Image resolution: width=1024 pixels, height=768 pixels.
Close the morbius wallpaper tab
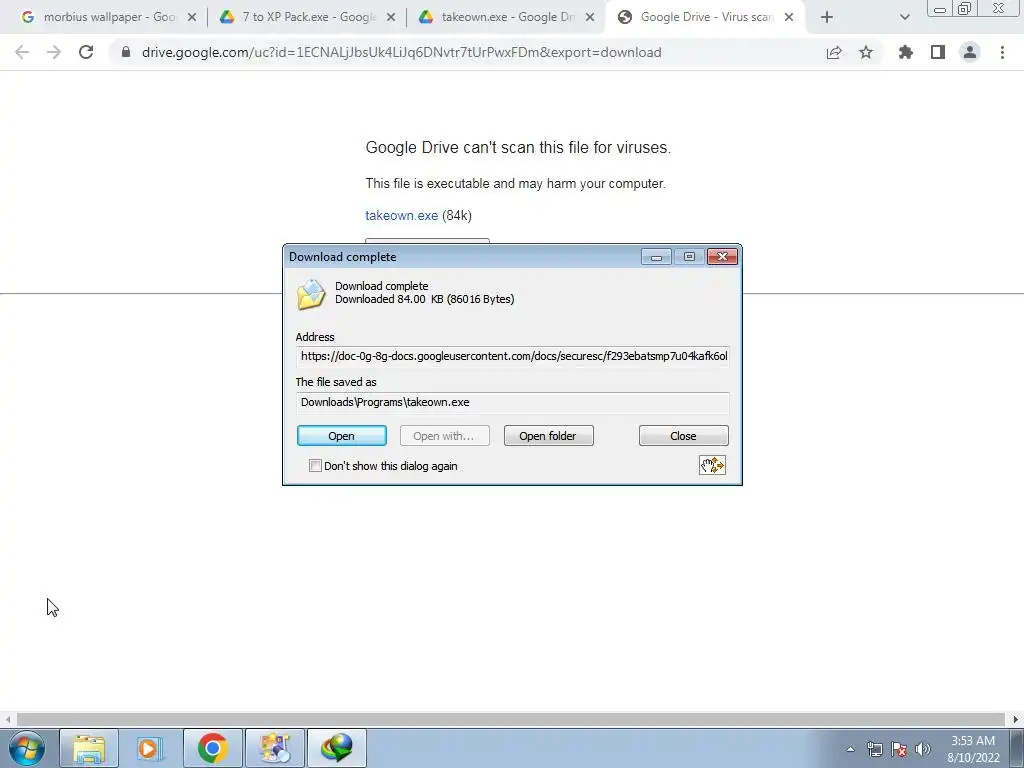(x=192, y=18)
